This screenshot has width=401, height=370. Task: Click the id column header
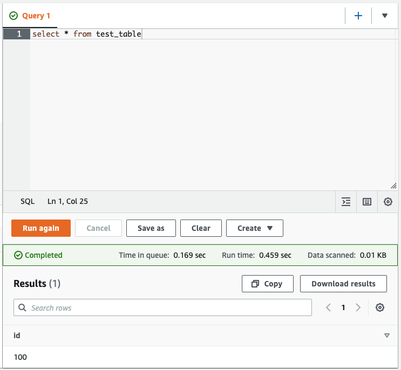point(17,335)
